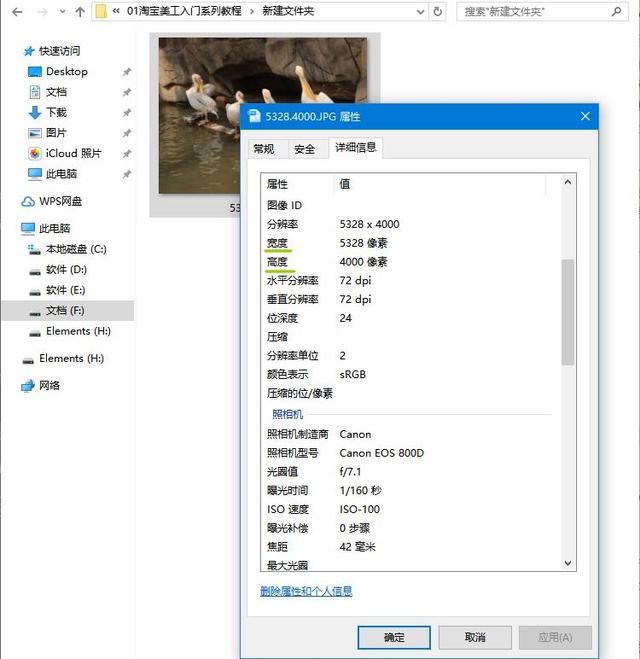Viewport: 640px width, 659px height.
Task: Open Desktop in Quick Access
Action: click(66, 72)
